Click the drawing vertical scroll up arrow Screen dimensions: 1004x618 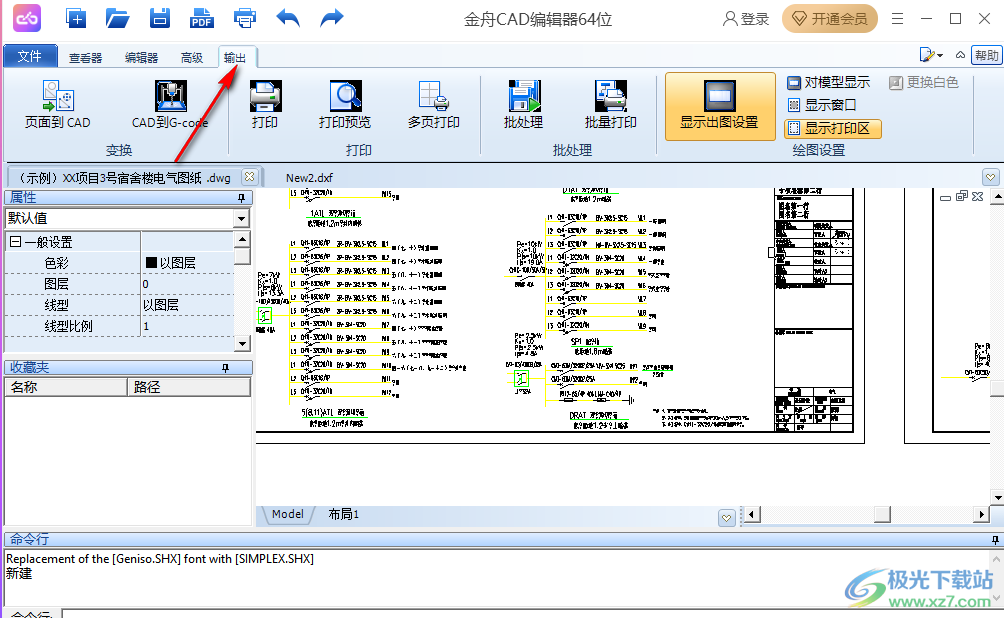pos(998,196)
